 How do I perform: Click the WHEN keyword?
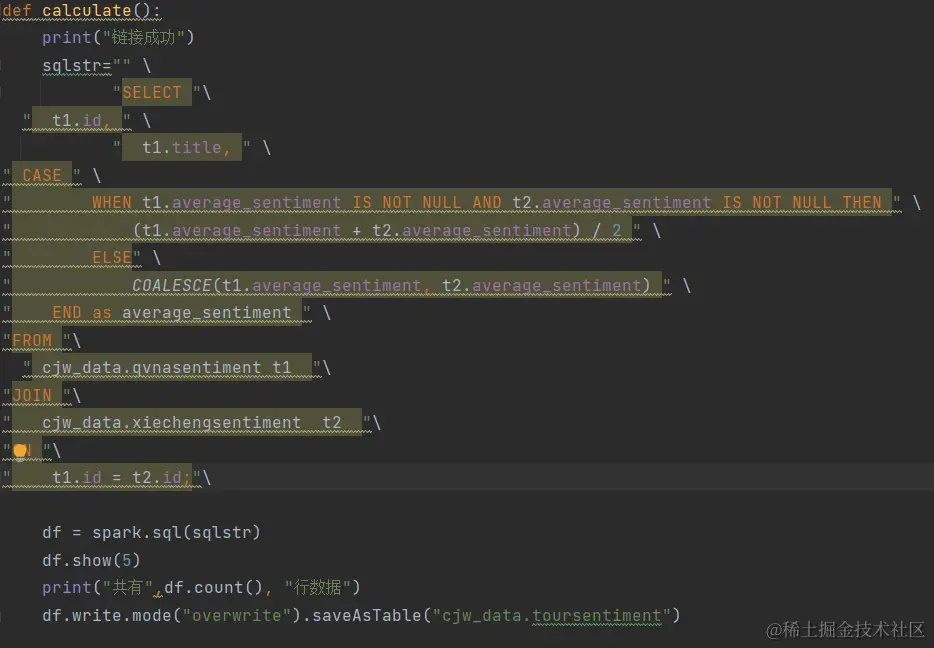[x=112, y=202]
